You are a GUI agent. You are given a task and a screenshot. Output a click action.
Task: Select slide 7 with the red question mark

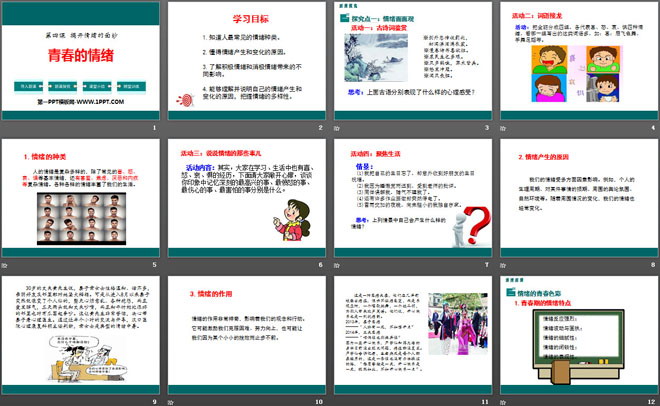(x=413, y=198)
